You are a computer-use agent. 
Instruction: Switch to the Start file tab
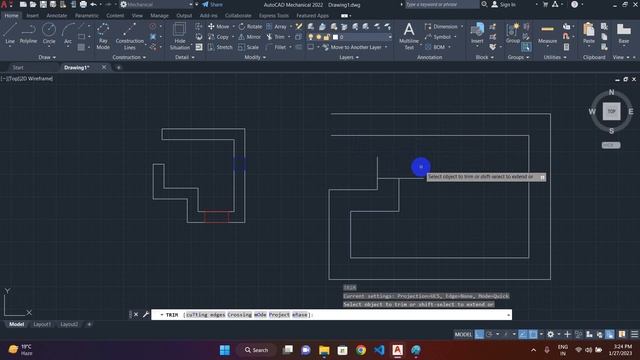click(18, 68)
